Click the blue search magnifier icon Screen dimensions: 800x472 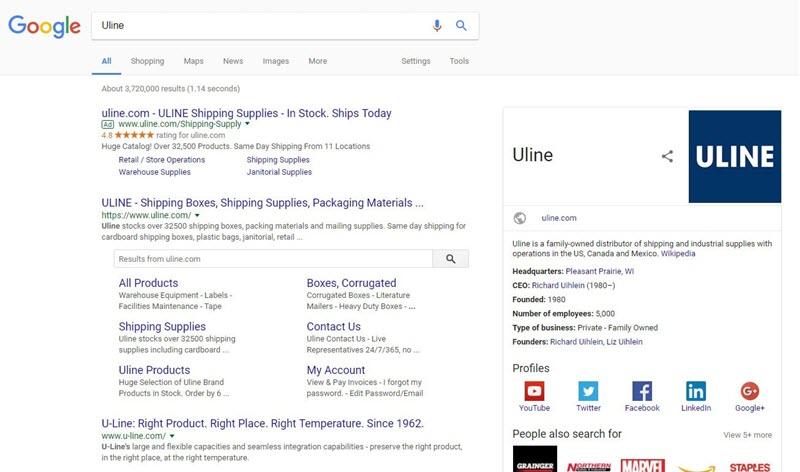[x=461, y=26]
